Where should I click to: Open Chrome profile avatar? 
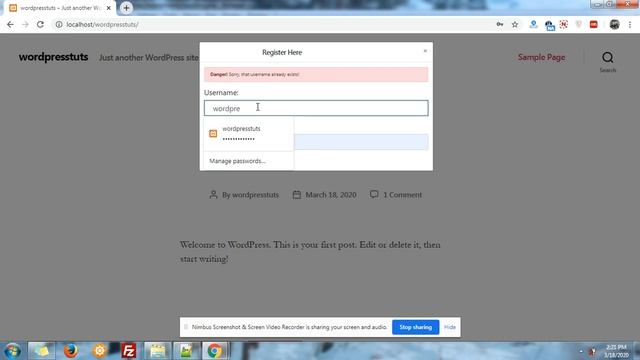[614, 24]
